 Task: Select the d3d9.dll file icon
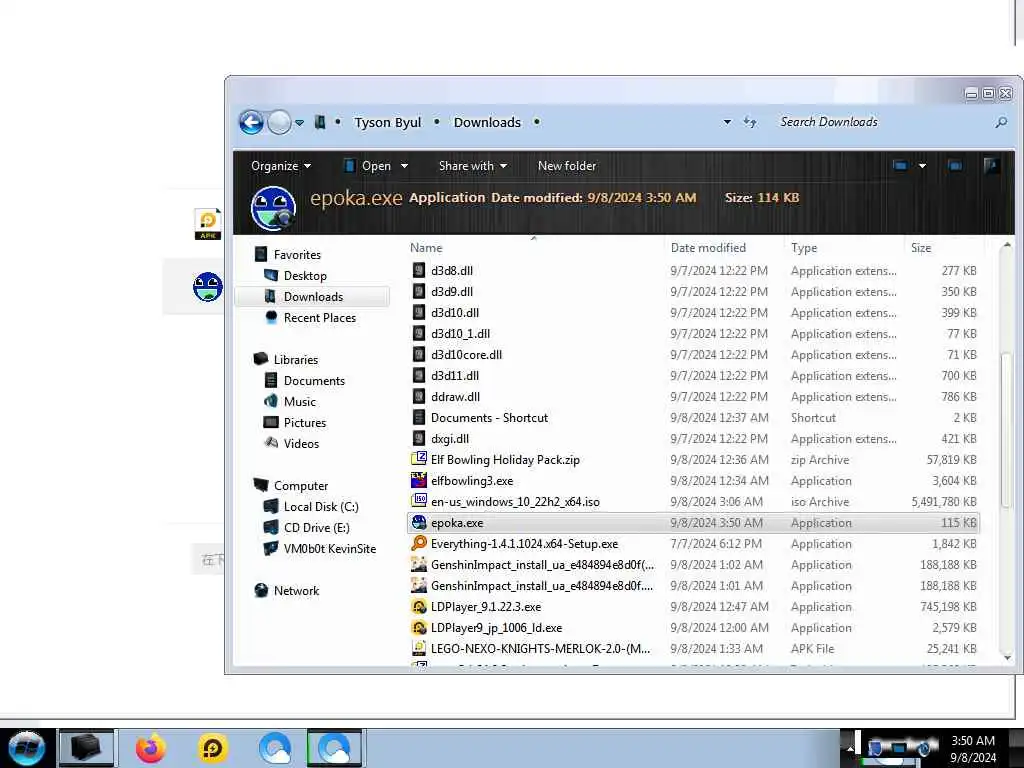tap(419, 291)
